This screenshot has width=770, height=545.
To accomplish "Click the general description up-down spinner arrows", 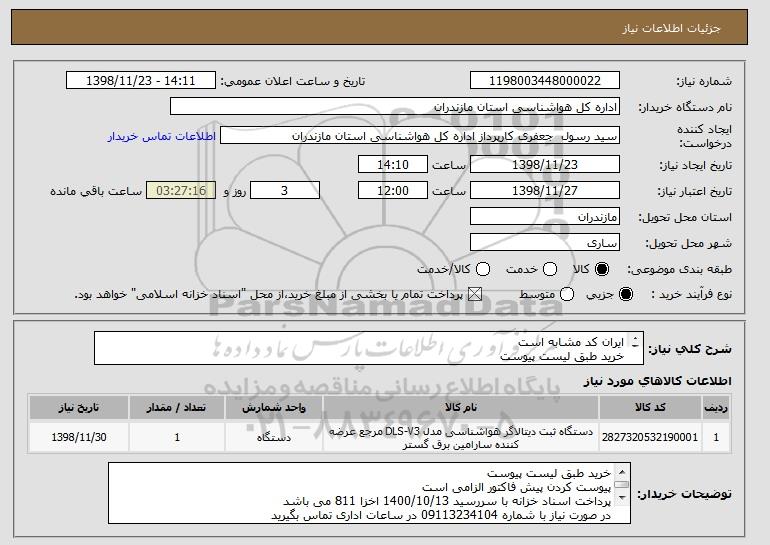I will (635, 342).
